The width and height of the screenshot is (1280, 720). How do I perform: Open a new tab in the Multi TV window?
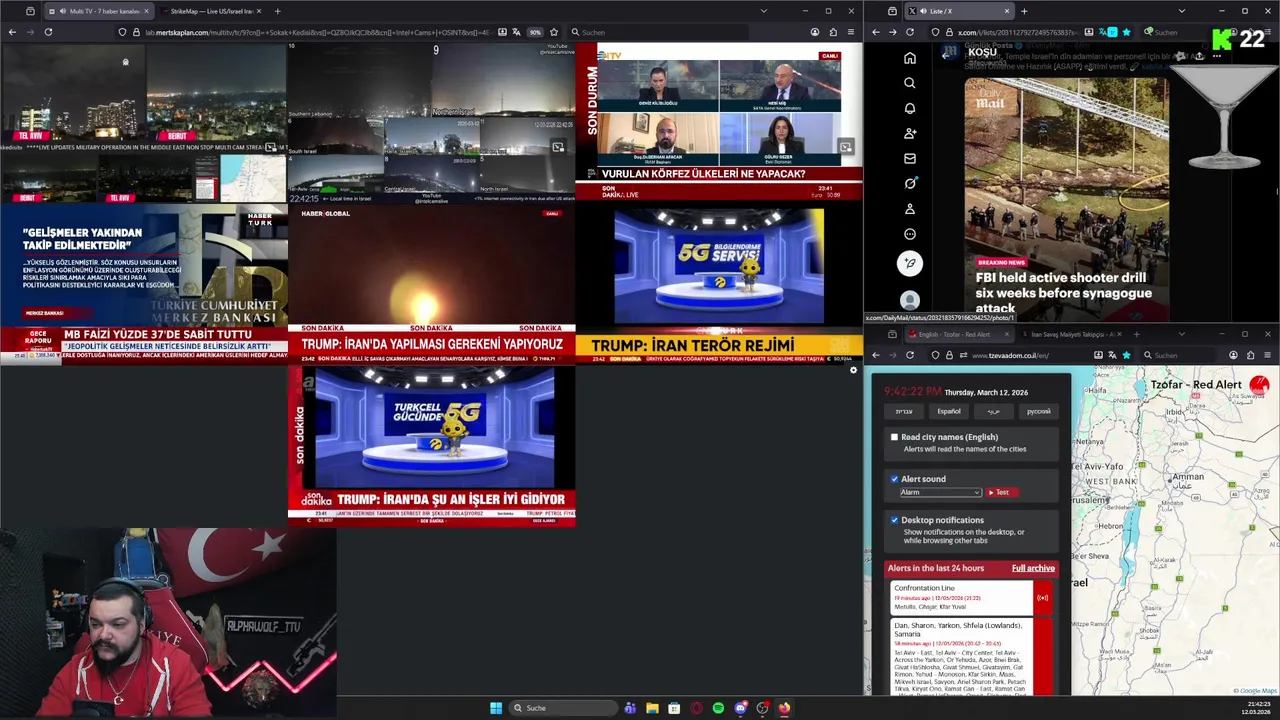click(x=277, y=11)
